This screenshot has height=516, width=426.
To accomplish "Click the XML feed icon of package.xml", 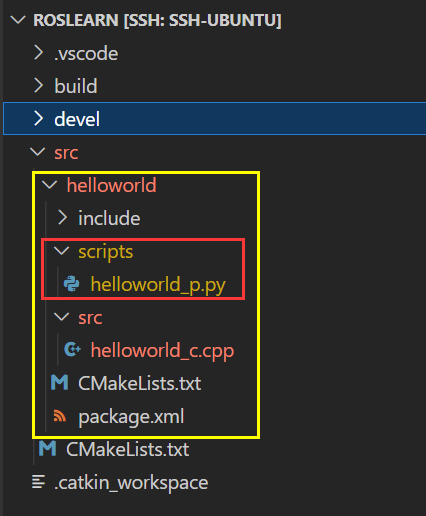I will click(x=60, y=416).
